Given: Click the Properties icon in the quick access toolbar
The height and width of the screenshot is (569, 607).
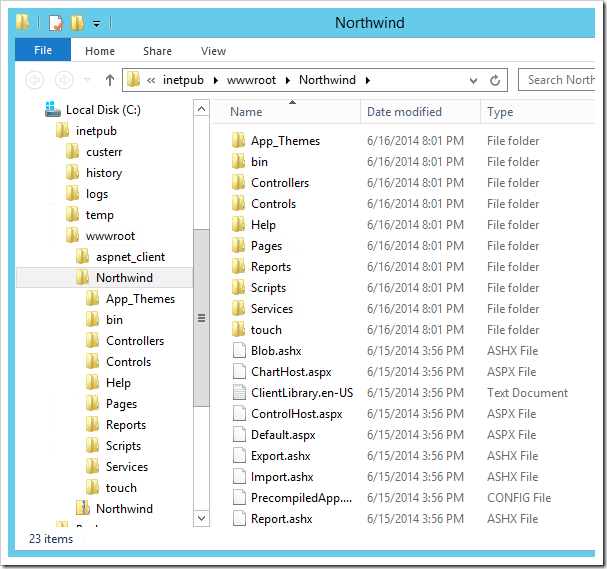Looking at the screenshot, I should coord(56,23).
